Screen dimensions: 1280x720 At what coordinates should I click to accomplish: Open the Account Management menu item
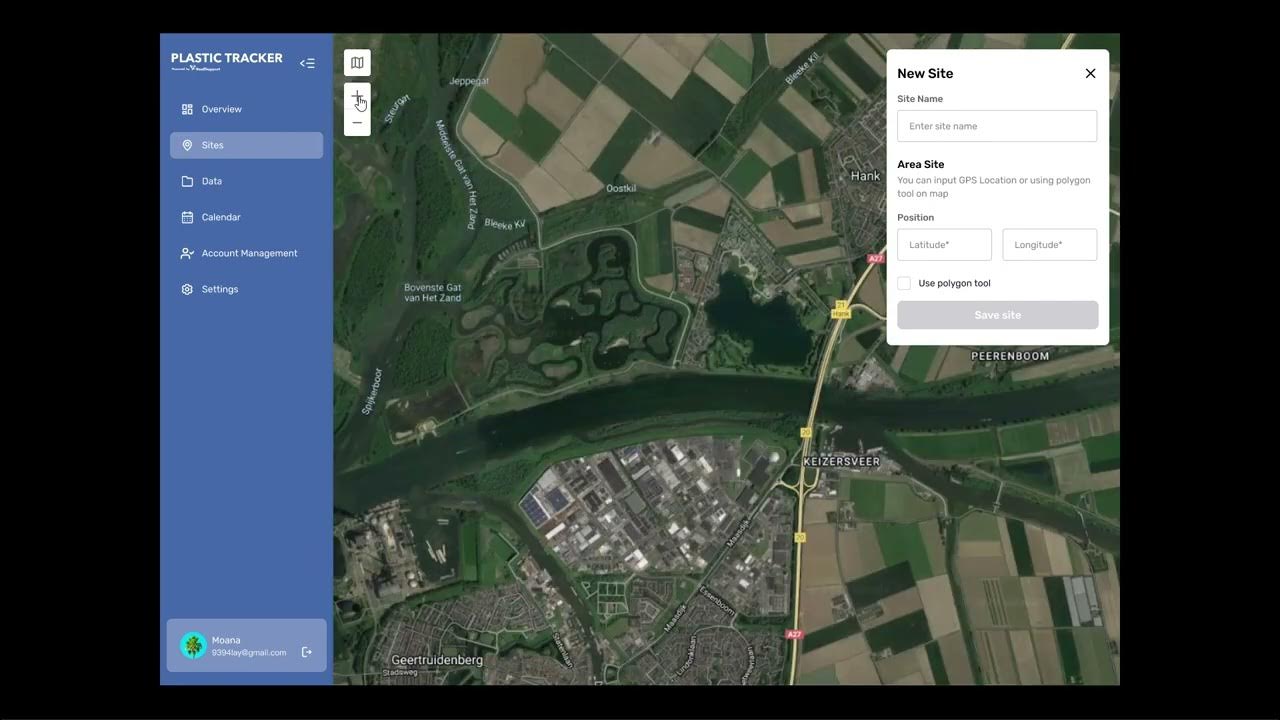pyautogui.click(x=246, y=253)
